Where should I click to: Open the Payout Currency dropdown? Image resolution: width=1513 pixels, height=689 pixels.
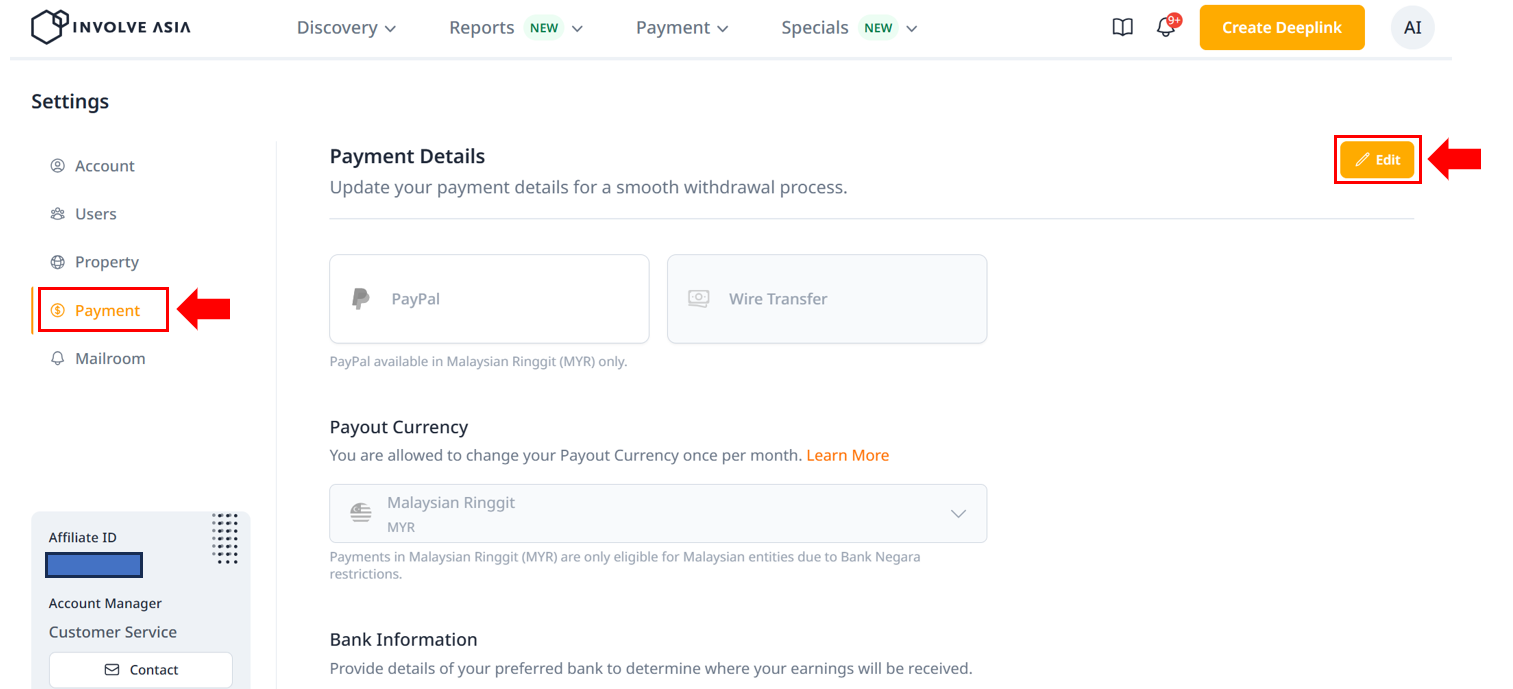tap(658, 514)
